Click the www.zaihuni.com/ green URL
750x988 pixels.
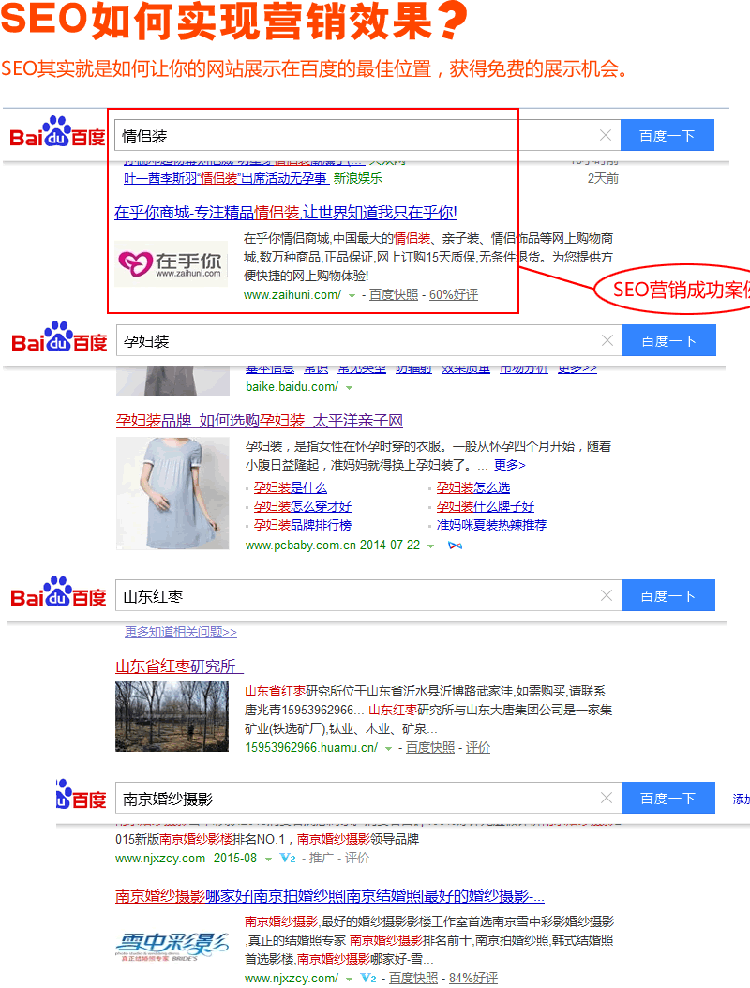(292, 295)
